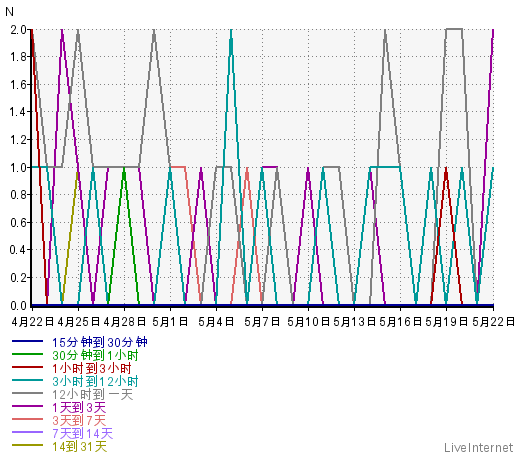Select the 14到31天 legend label
This screenshot has width=520, height=457.
pos(79,446)
